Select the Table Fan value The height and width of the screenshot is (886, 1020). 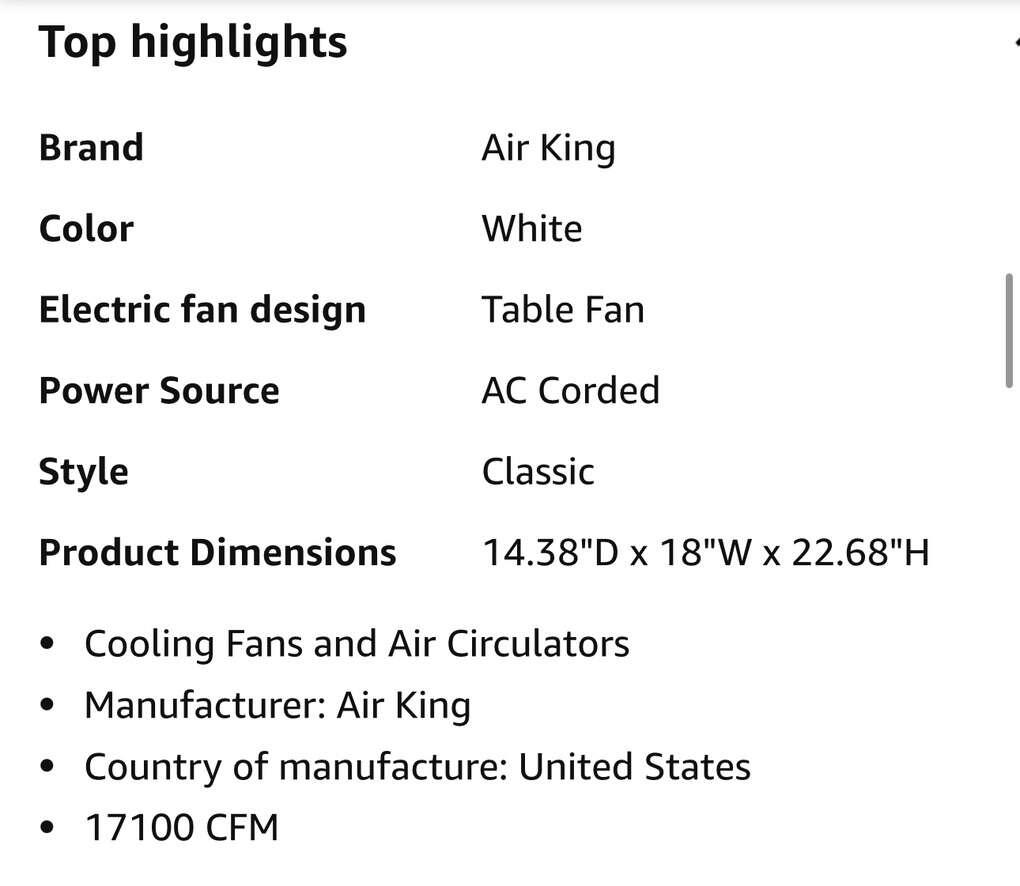tap(563, 310)
